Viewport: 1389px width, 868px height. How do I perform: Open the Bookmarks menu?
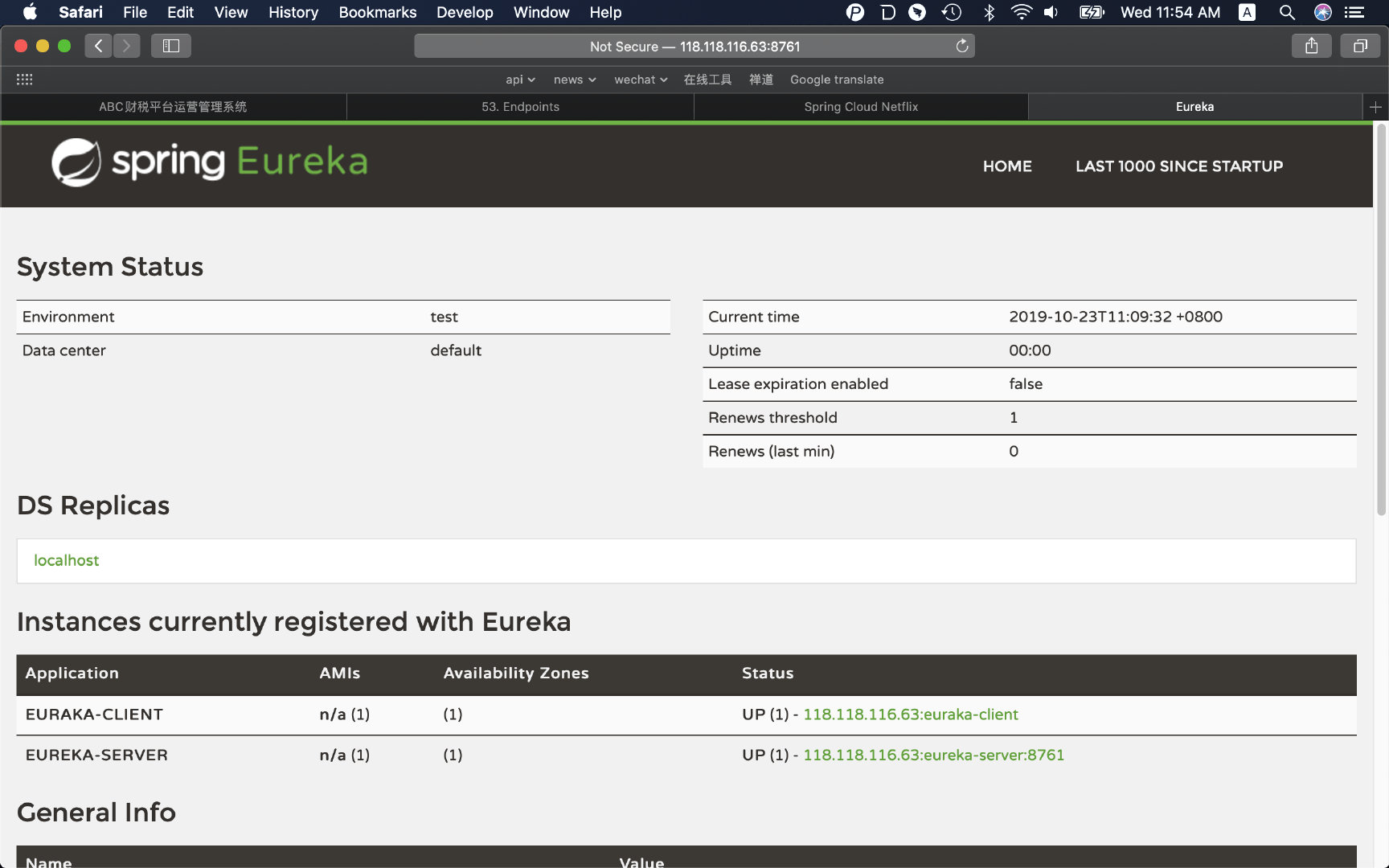(378, 12)
